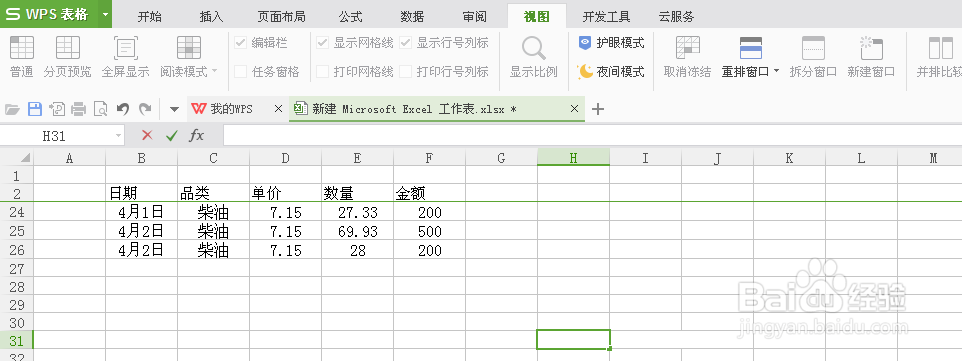Screen dimensions: 962x361
Task: Select row 31 header
Action: pos(17,340)
